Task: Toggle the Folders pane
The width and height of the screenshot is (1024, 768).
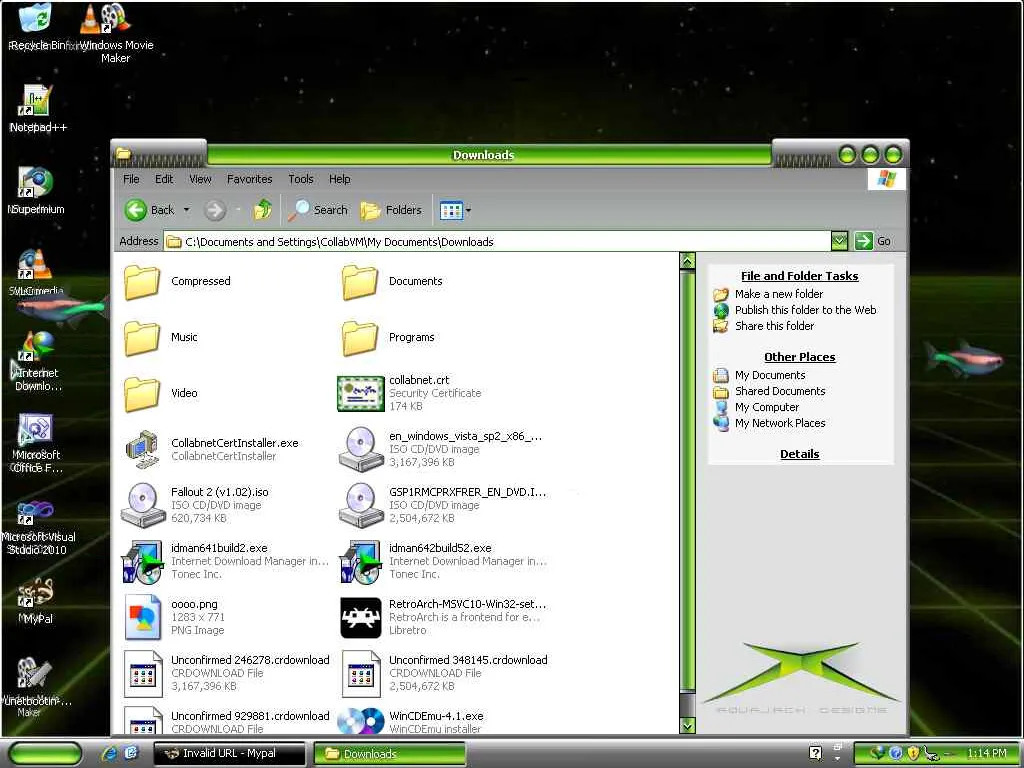Action: coord(391,210)
